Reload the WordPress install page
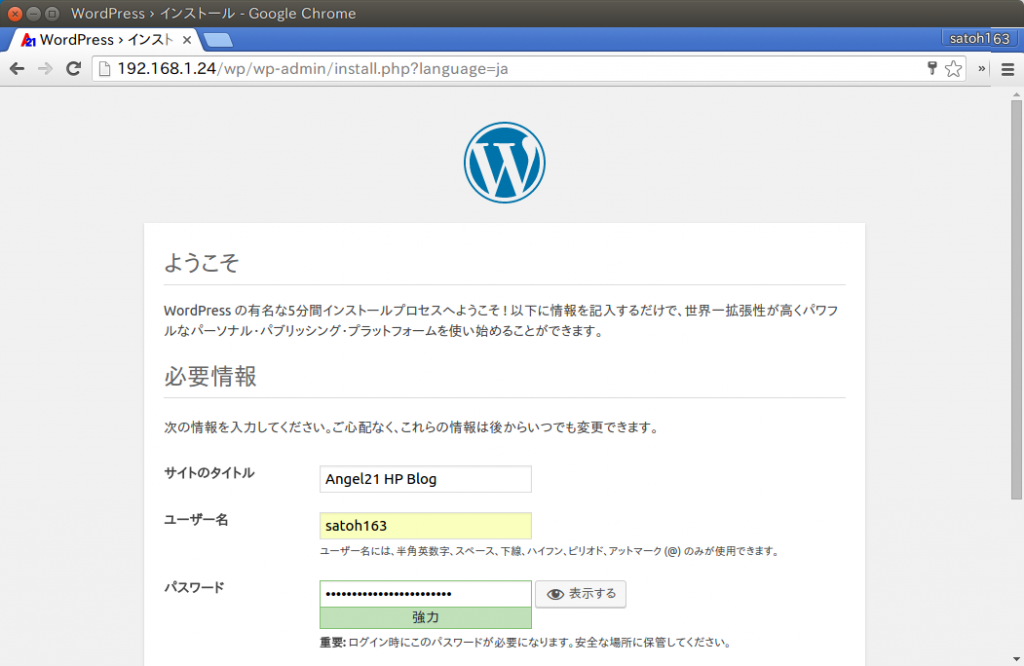The image size is (1024, 666). 74,69
